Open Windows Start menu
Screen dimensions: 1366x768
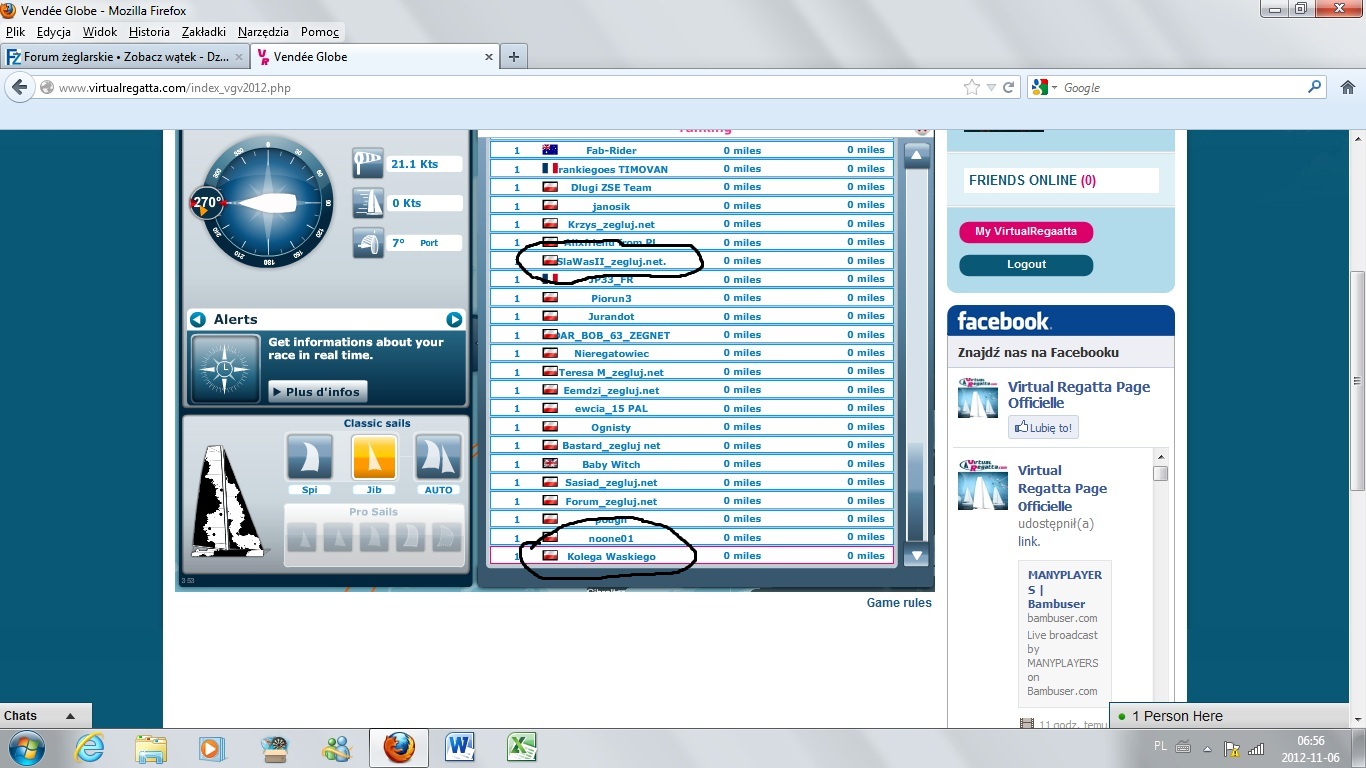pos(27,748)
